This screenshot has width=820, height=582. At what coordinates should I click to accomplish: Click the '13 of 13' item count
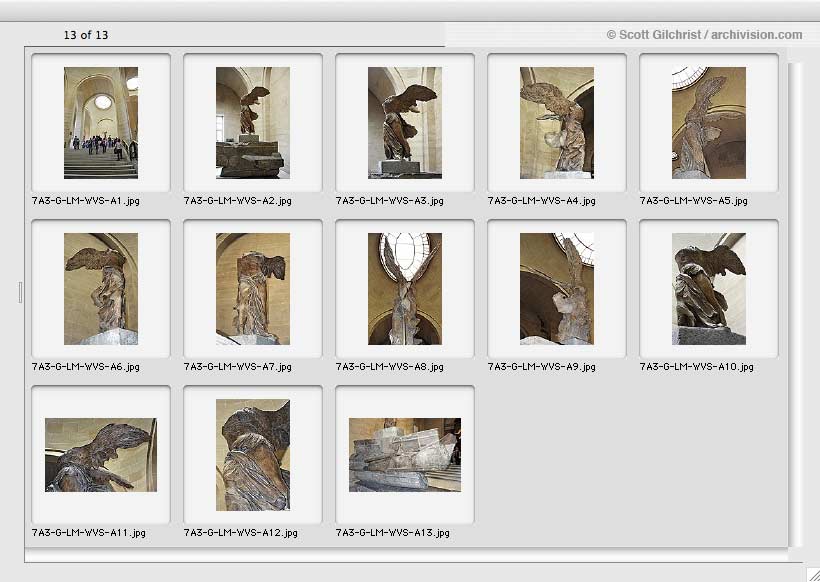point(86,35)
